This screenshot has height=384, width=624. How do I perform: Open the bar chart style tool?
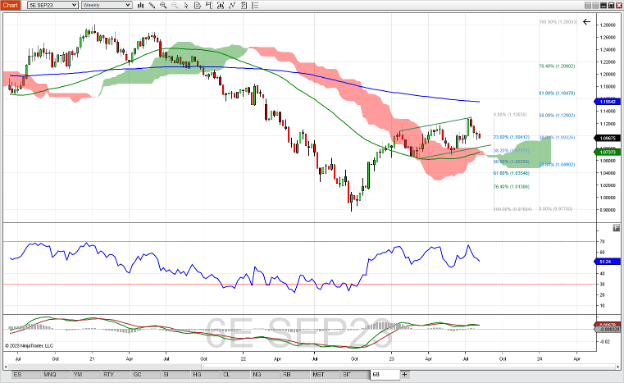click(140, 5)
